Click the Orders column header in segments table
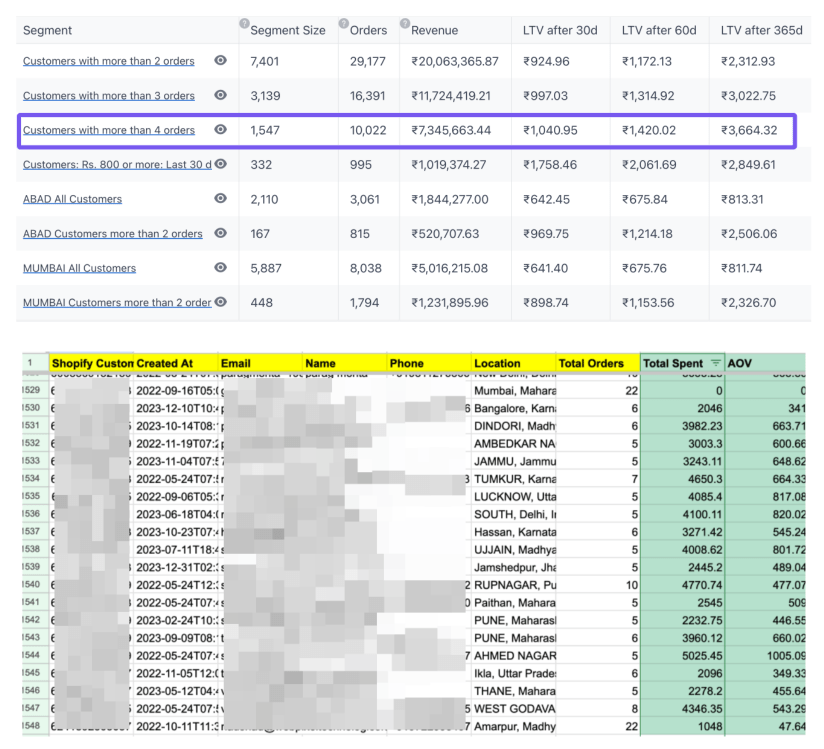Viewport: 824px width, 749px height. point(368,30)
